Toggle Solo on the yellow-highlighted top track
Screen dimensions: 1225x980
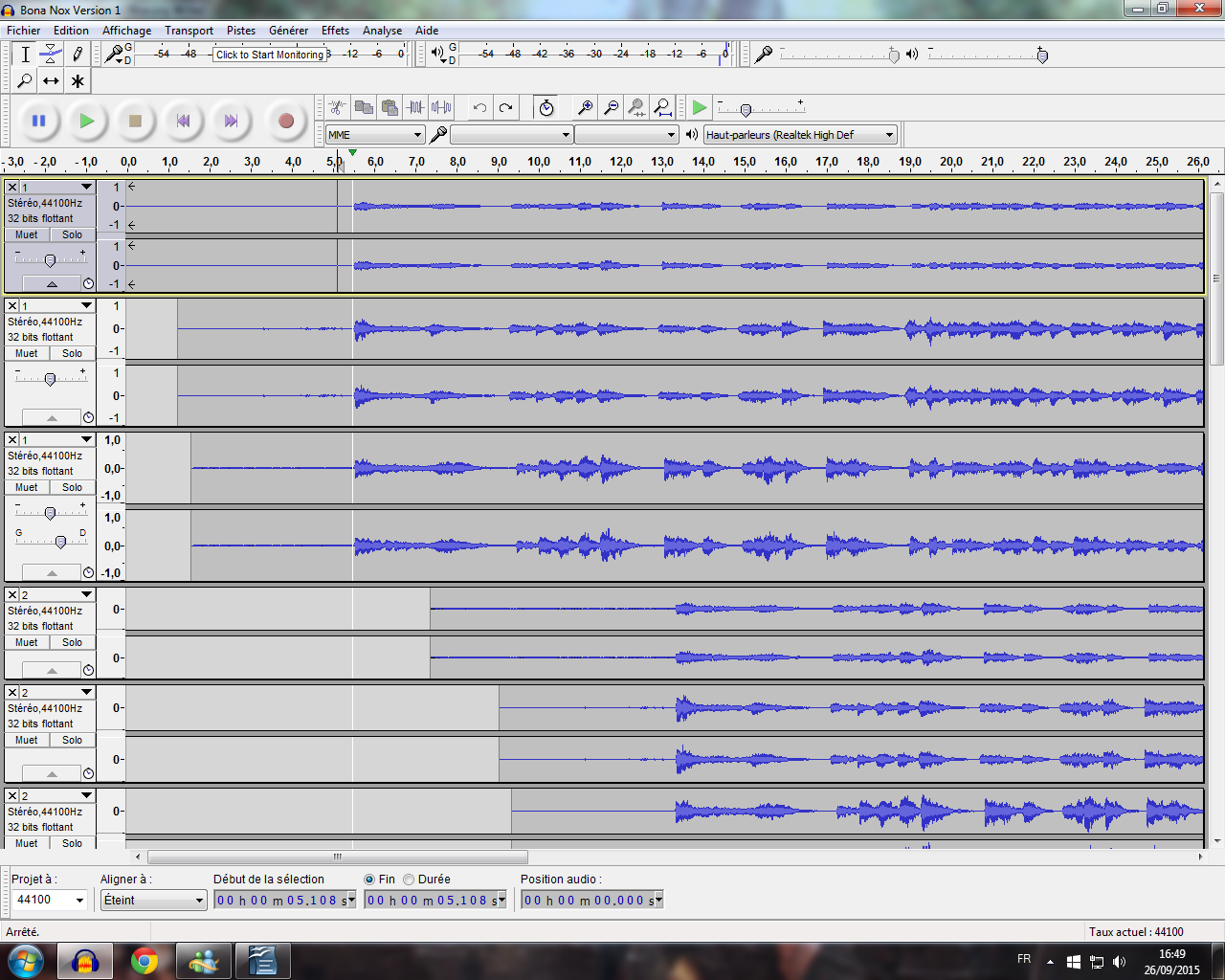[x=73, y=234]
